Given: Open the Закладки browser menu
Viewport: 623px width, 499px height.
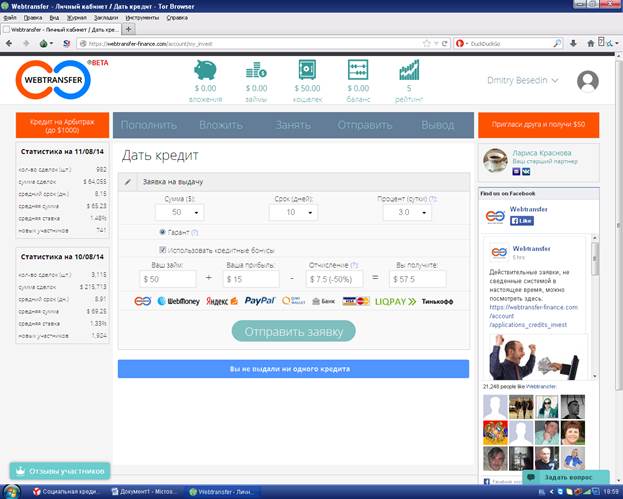Looking at the screenshot, I should [x=106, y=18].
